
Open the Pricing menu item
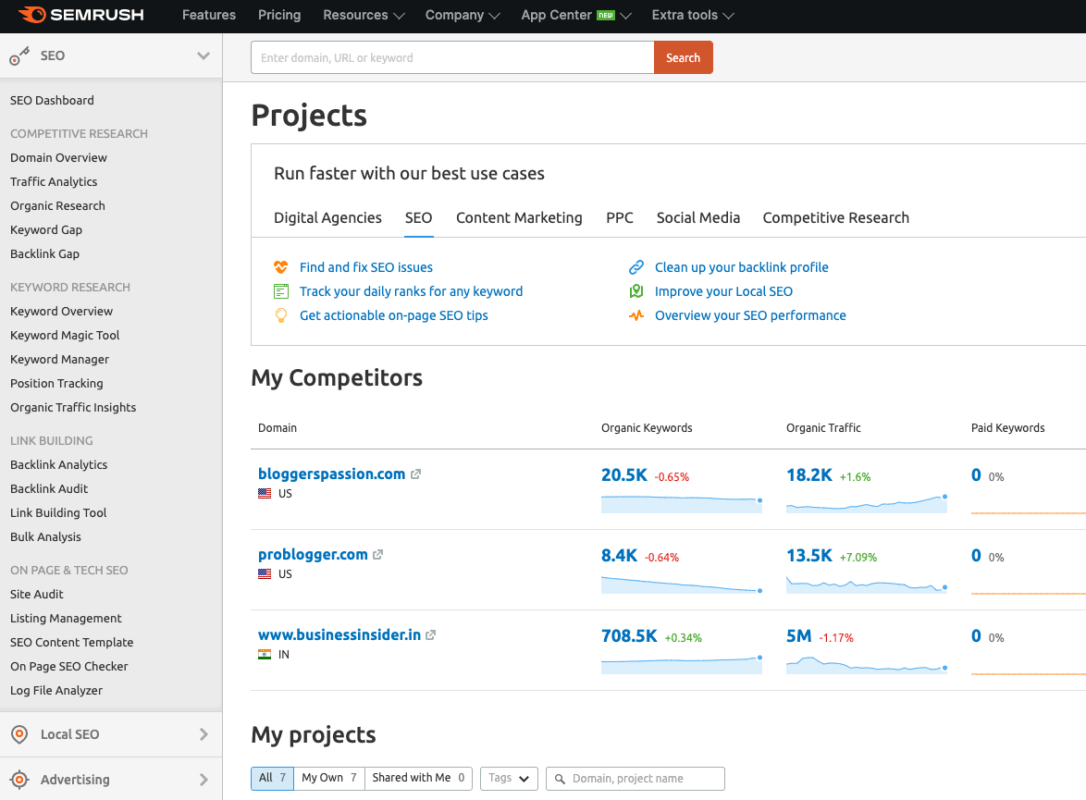pos(280,15)
